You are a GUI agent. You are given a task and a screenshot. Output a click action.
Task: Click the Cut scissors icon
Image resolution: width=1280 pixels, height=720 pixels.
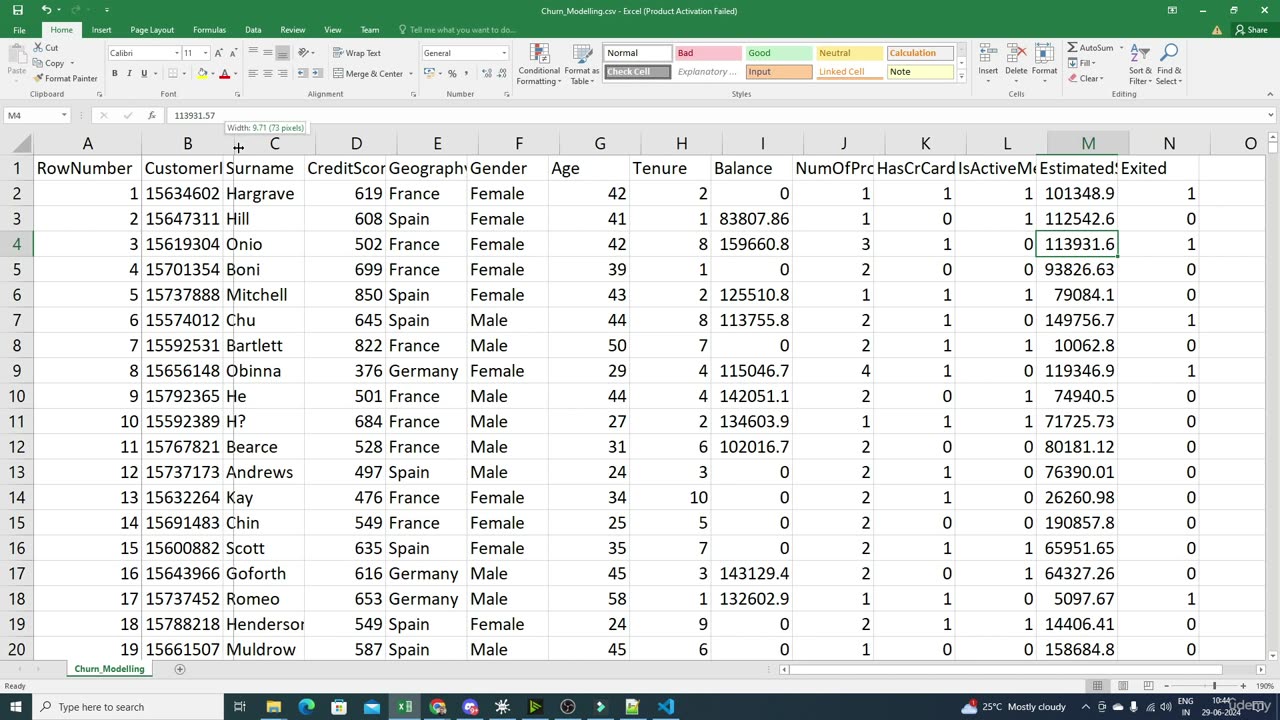[x=38, y=47]
